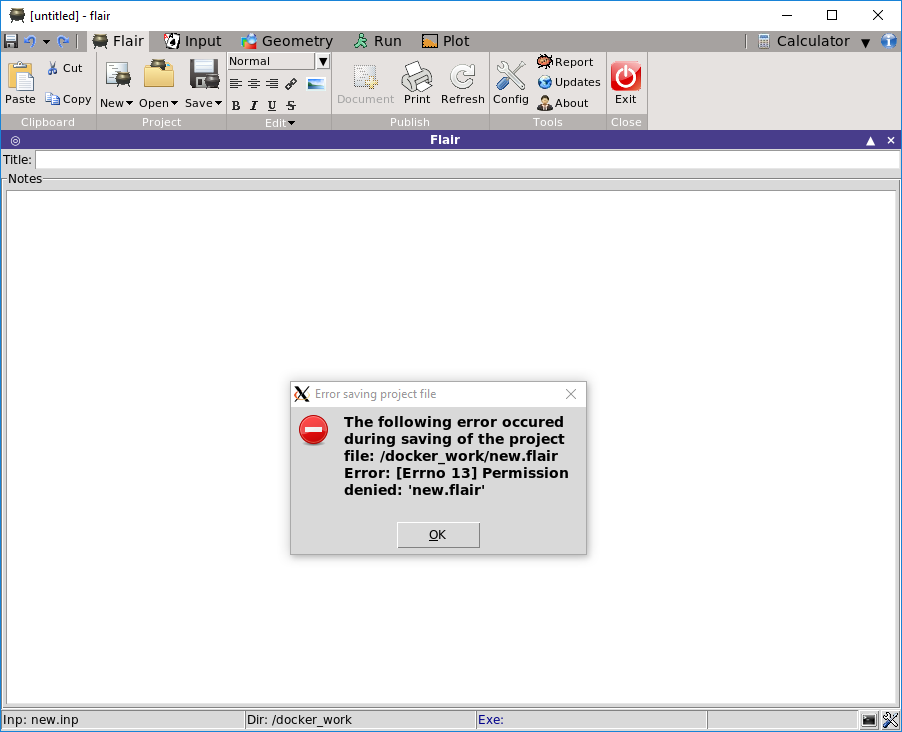The width and height of the screenshot is (902, 732).
Task: Open the terminal icon in status bar
Action: tap(869, 720)
